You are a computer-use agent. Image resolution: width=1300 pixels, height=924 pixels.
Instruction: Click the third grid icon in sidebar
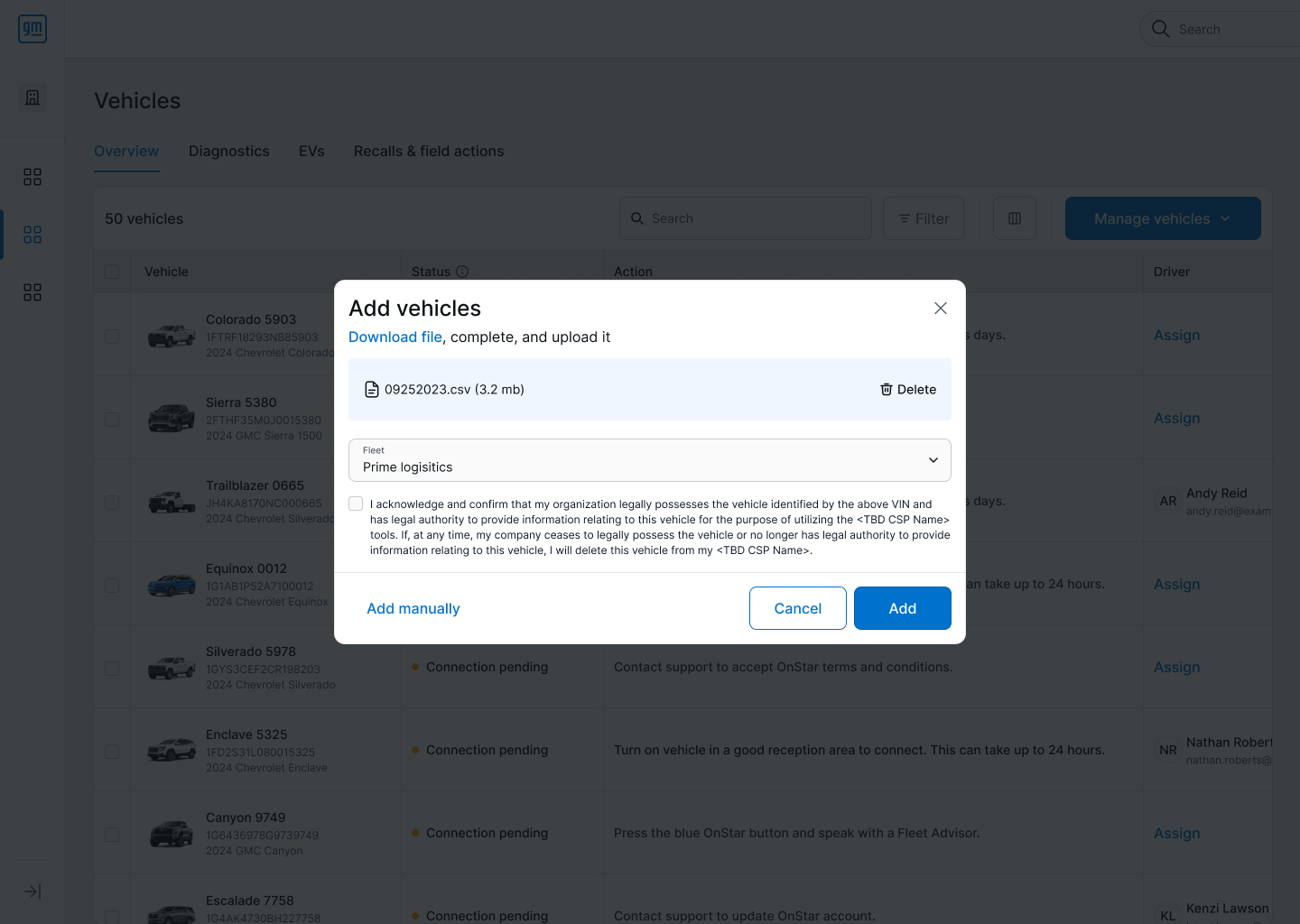(32, 292)
